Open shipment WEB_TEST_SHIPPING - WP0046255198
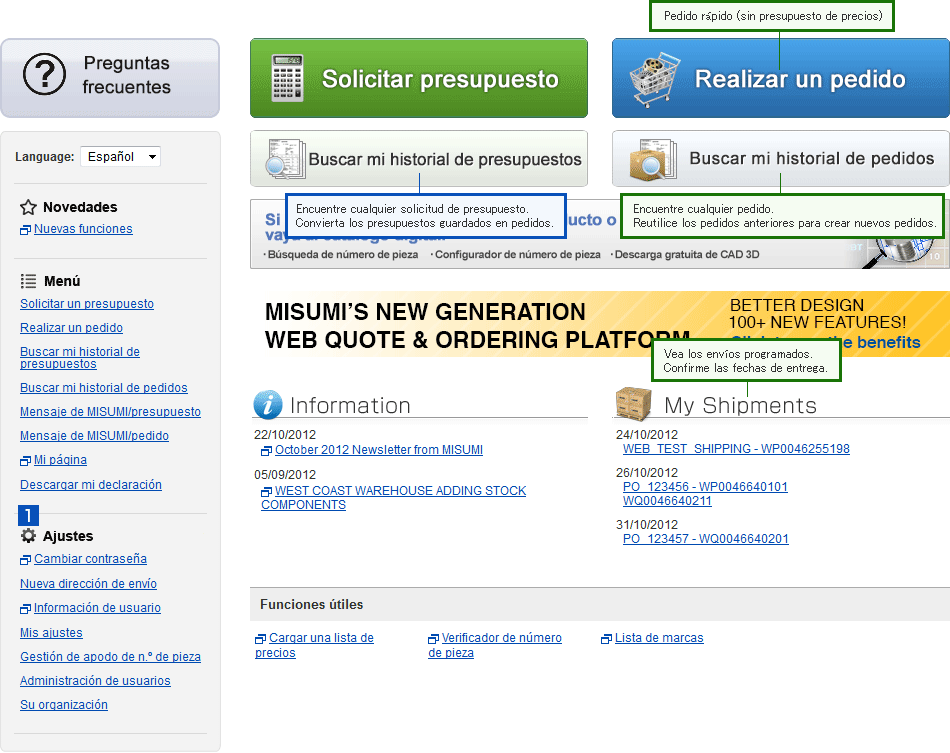 pos(736,449)
